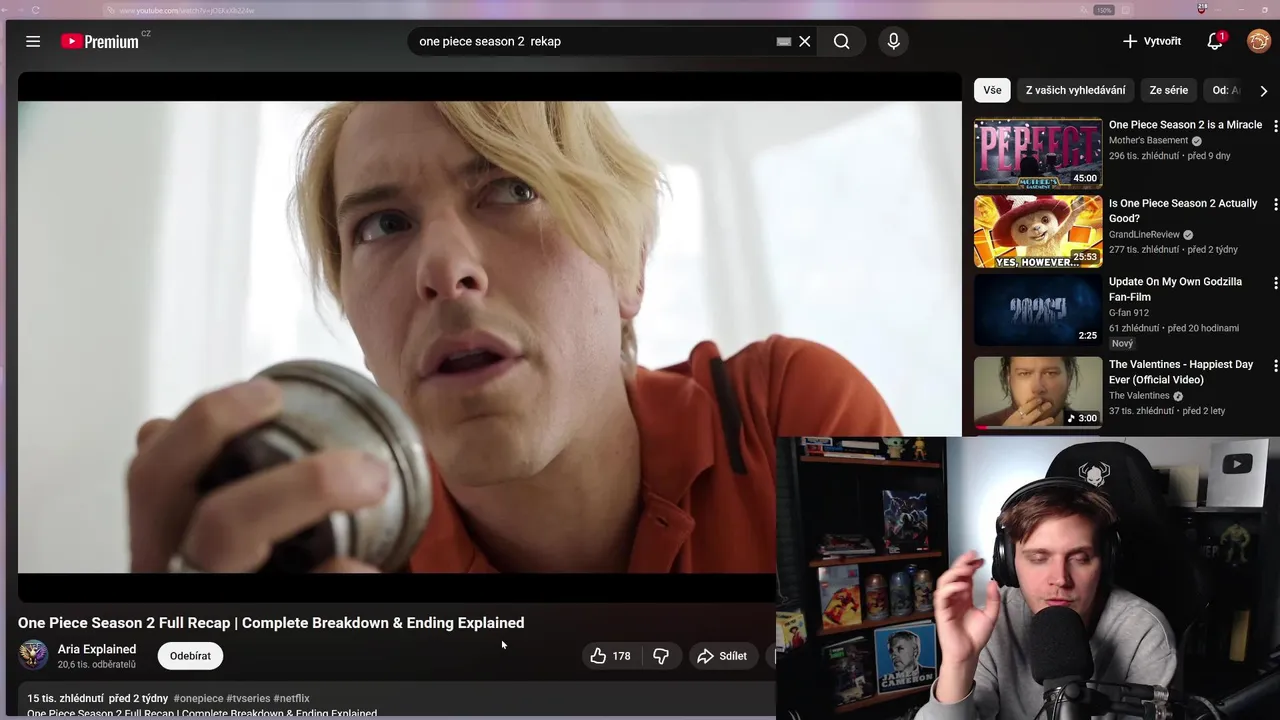Image resolution: width=1280 pixels, height=720 pixels.
Task: Open options for GrandLineReview video
Action: click(x=1275, y=204)
